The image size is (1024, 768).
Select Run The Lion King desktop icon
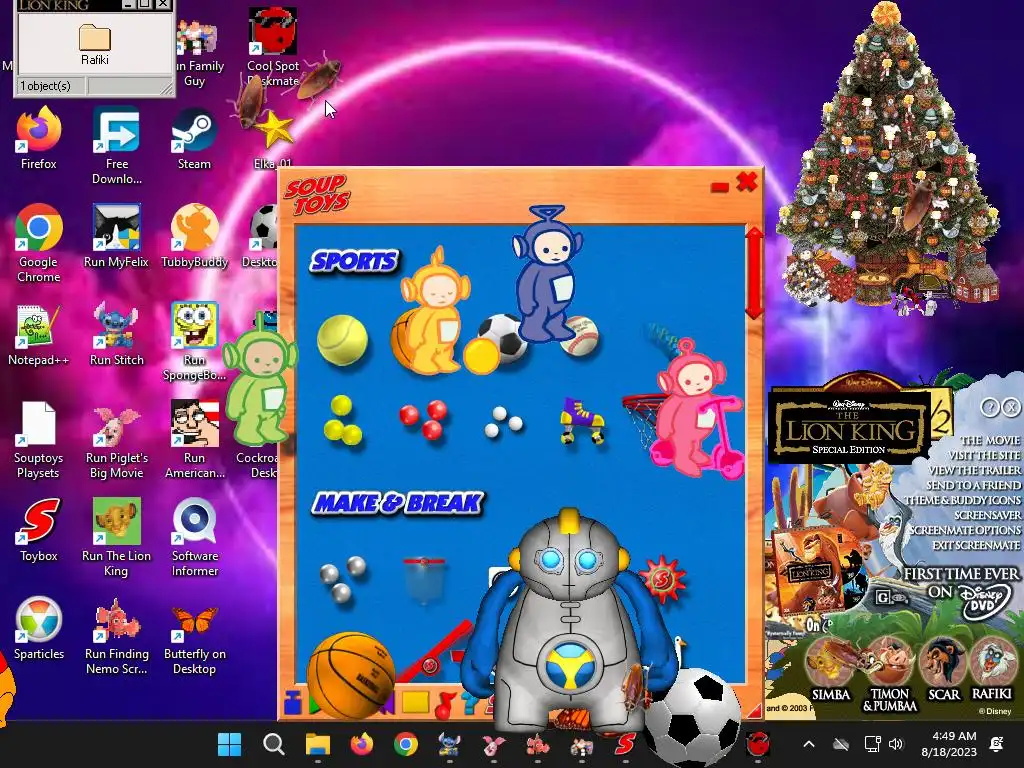(116, 537)
